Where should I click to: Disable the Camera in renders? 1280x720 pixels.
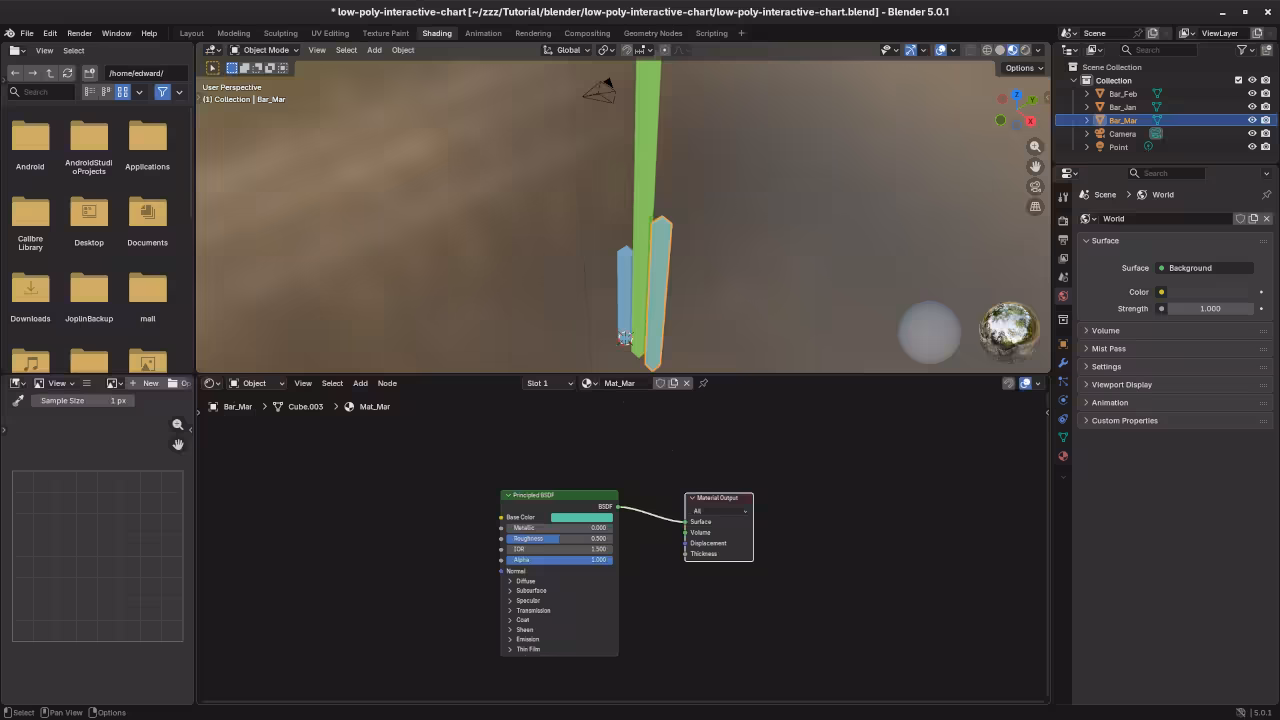[1266, 134]
